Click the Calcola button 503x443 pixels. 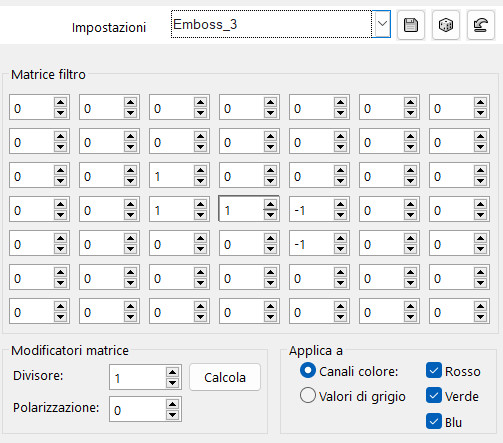(225, 377)
